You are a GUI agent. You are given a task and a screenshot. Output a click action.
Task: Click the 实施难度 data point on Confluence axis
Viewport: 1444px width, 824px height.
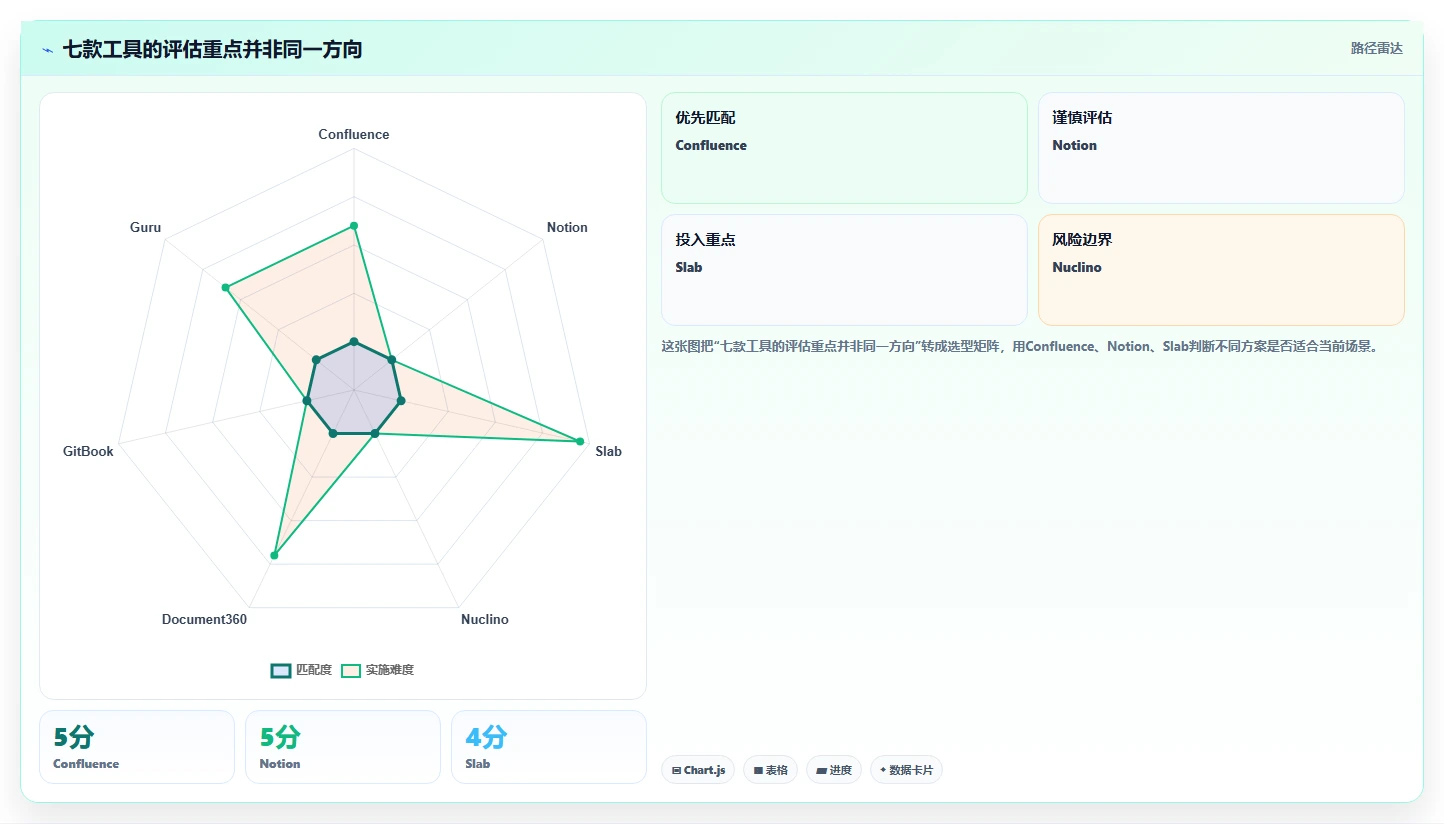(353, 226)
